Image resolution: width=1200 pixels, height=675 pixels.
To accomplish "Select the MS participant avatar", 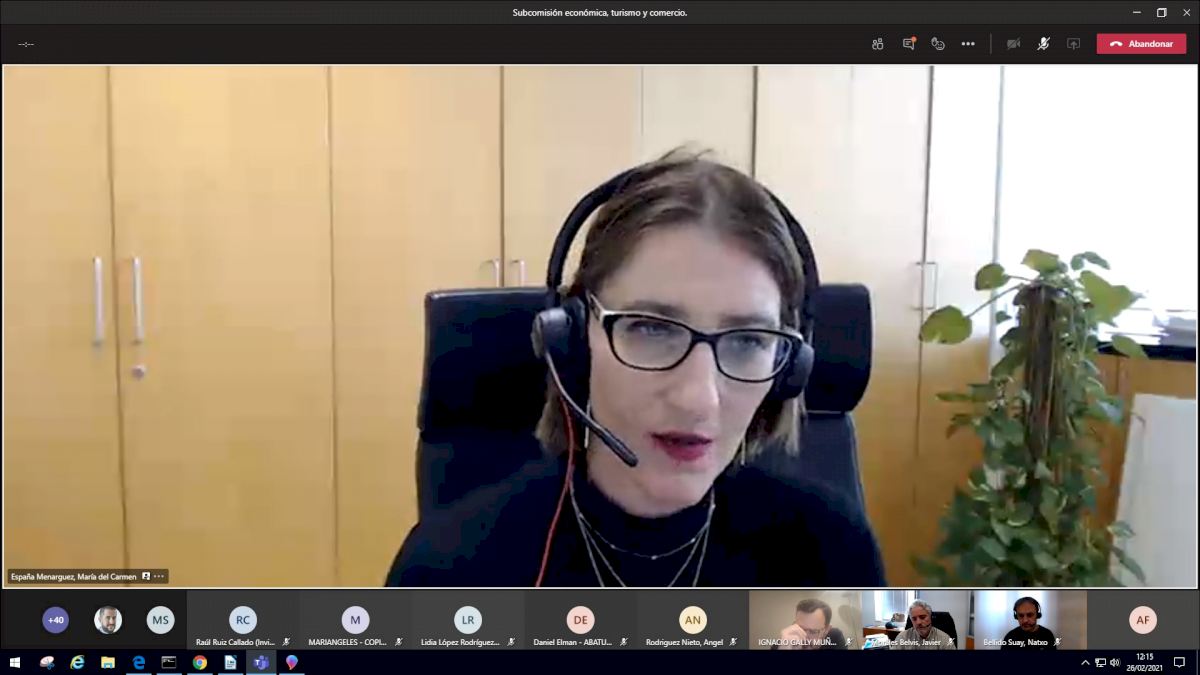I will pyautogui.click(x=160, y=620).
